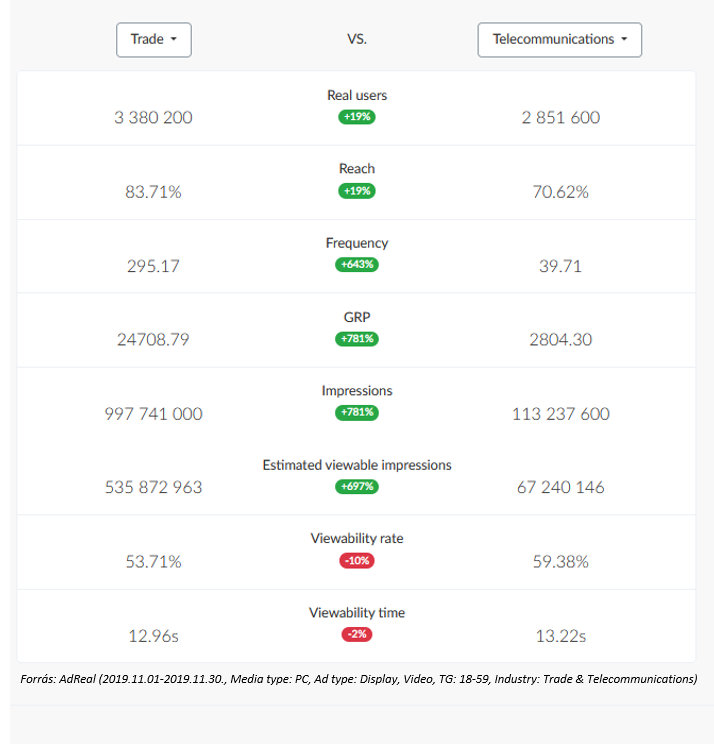
Task: Click the +19% badge under Reach
Action: pos(357,191)
